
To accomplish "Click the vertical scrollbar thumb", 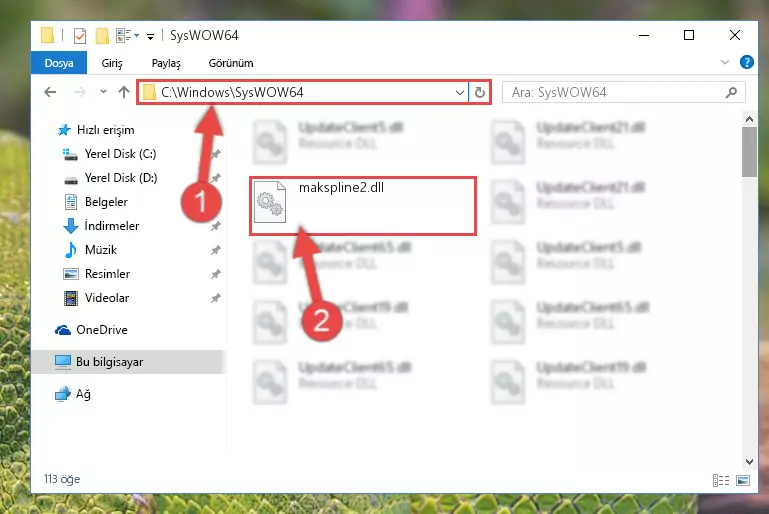I will coord(749,152).
